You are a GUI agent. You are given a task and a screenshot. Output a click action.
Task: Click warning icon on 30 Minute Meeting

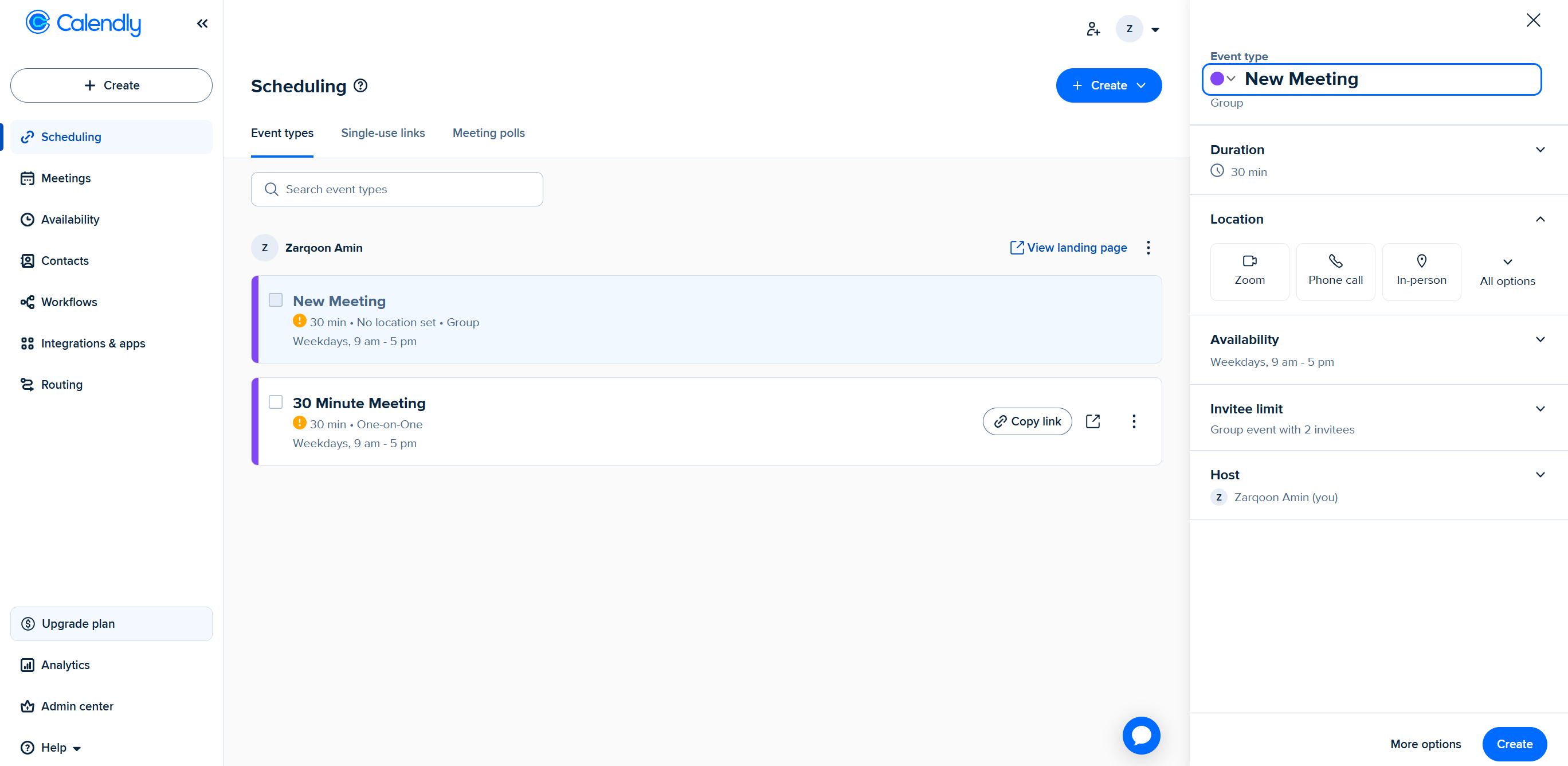[x=300, y=422]
